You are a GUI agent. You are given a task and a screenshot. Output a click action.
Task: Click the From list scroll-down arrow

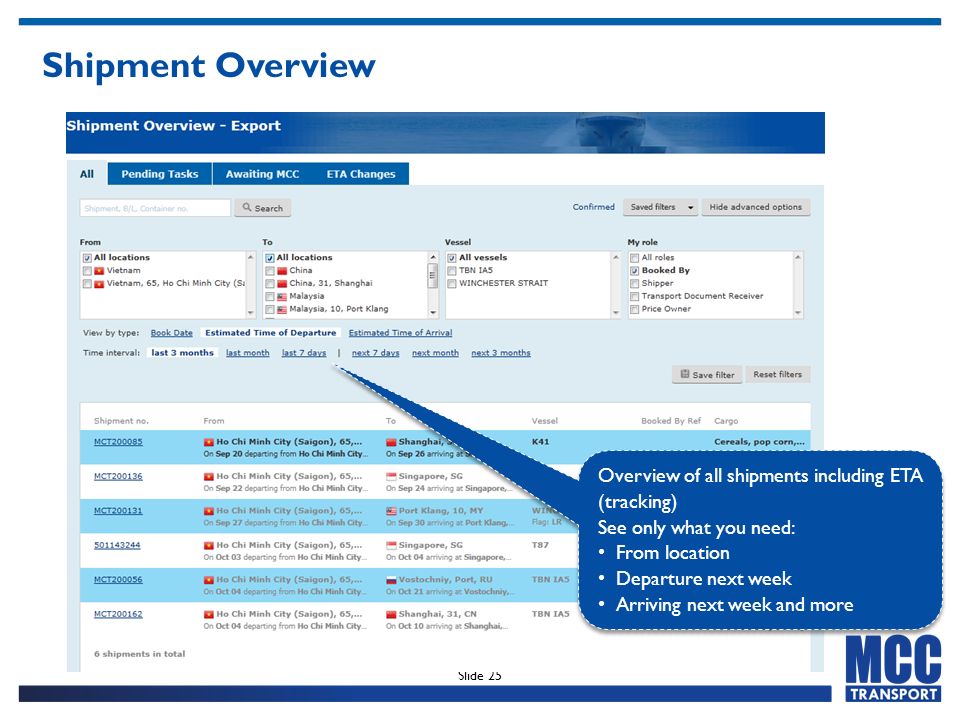(x=250, y=312)
